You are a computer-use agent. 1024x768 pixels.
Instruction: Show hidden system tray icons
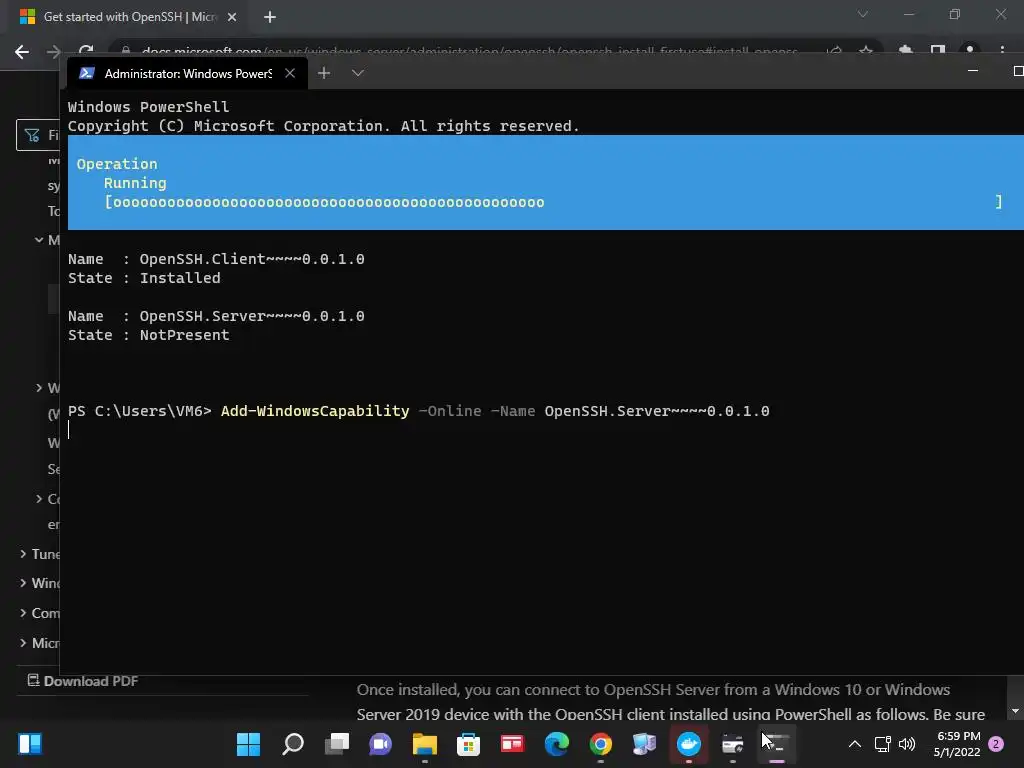tap(854, 744)
